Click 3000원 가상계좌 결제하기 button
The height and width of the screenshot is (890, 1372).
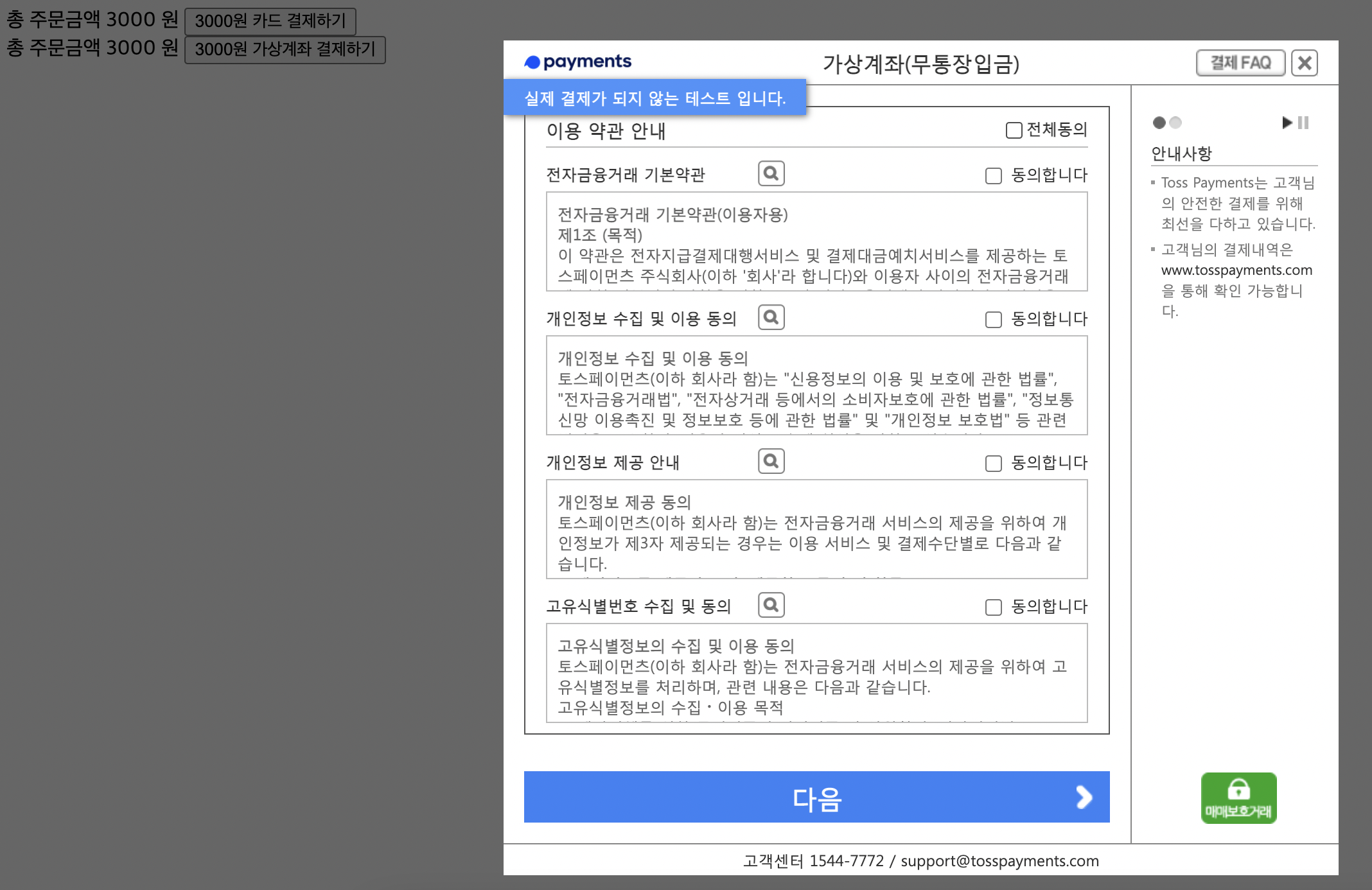point(285,49)
